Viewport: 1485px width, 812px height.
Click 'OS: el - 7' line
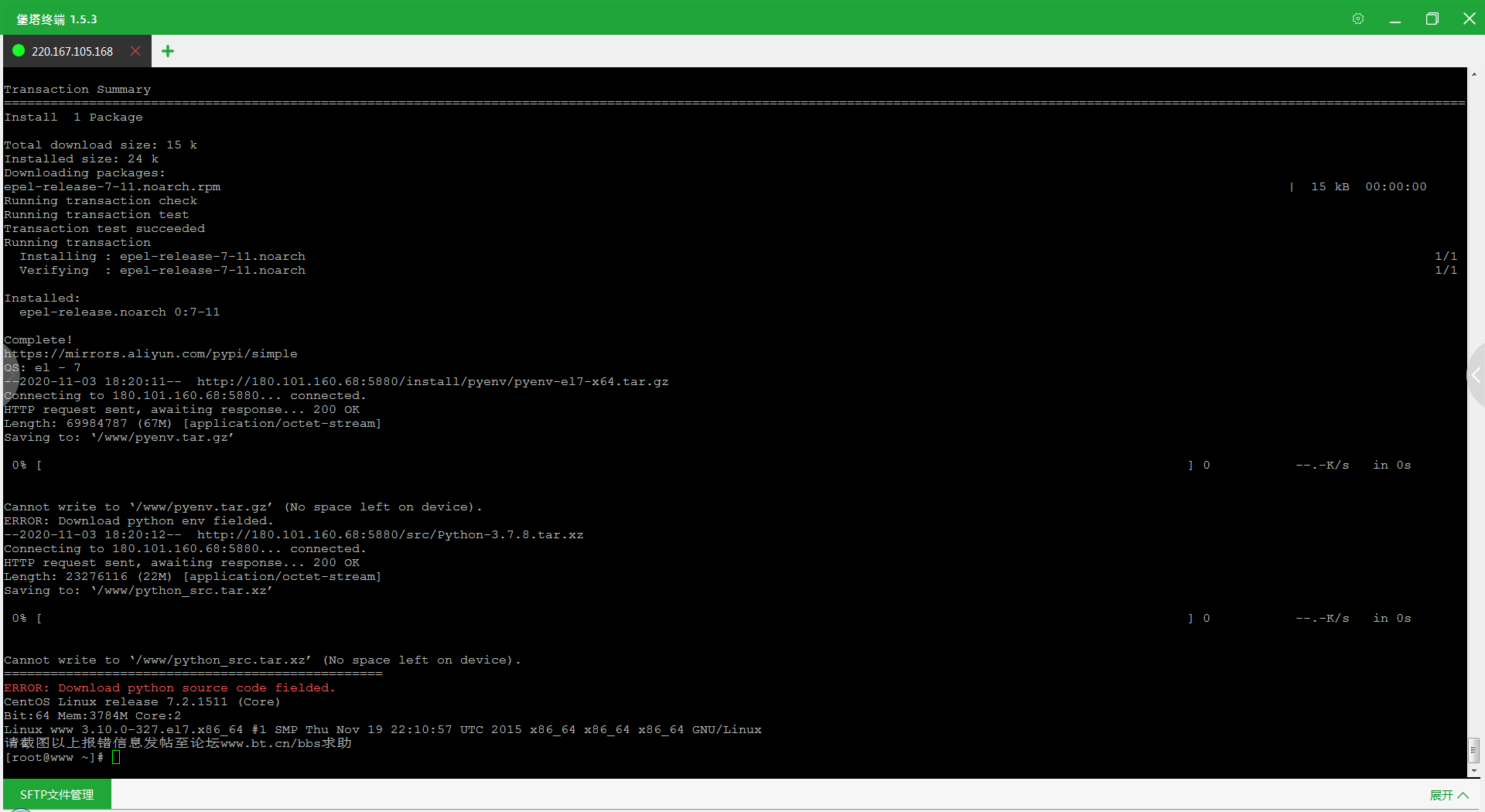43,367
